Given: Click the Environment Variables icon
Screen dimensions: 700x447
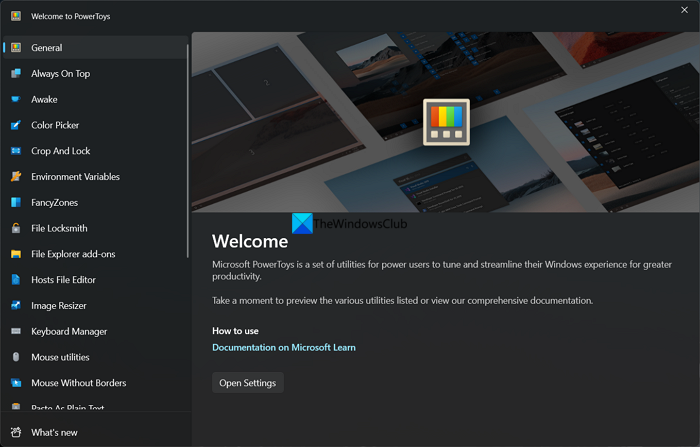Looking at the screenshot, I should tap(16, 176).
